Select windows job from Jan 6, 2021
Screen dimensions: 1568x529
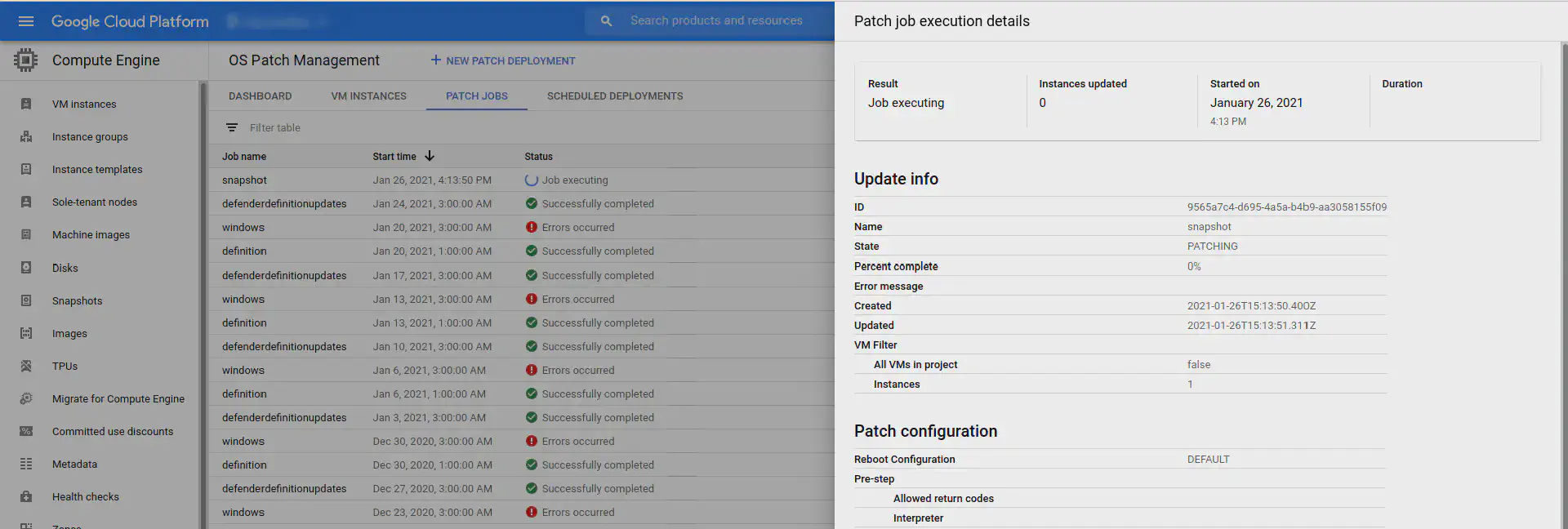(243, 370)
